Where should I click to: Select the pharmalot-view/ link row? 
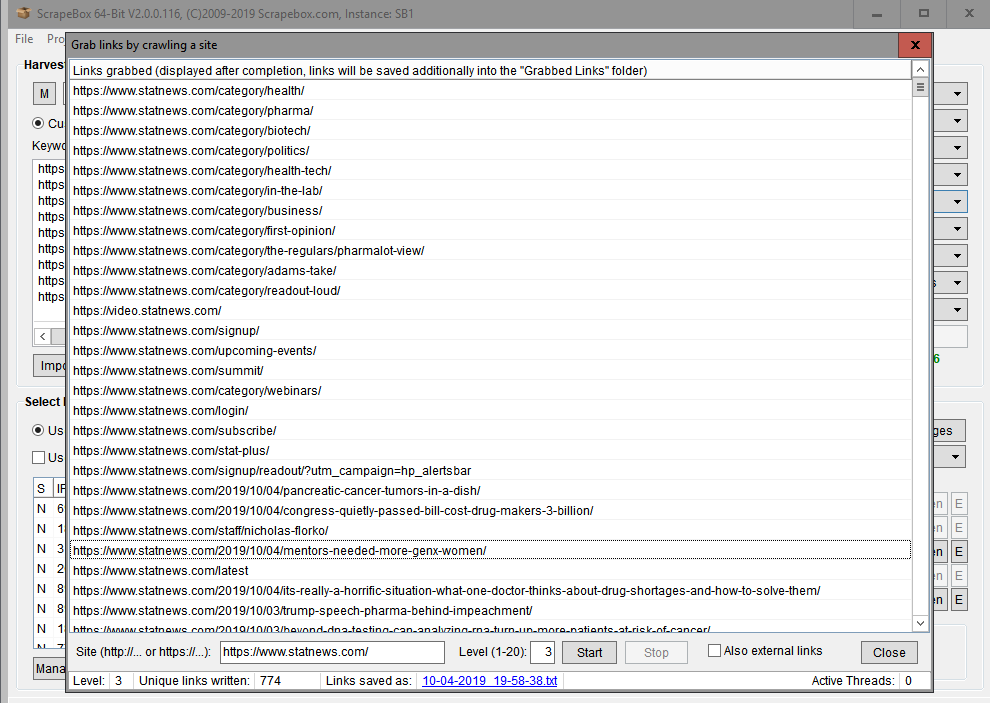coord(491,251)
